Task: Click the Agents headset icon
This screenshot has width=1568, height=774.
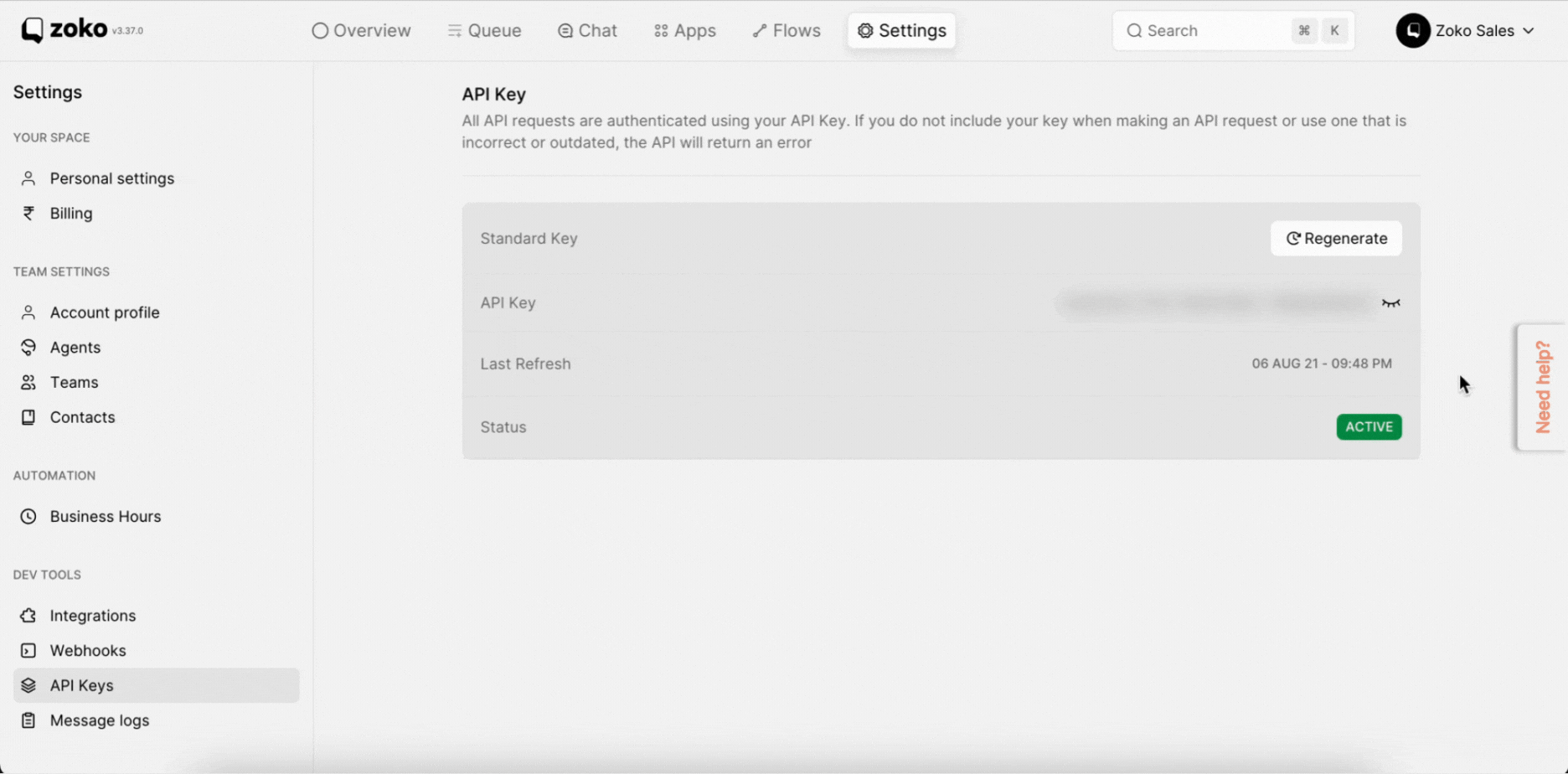Action: coord(28,348)
